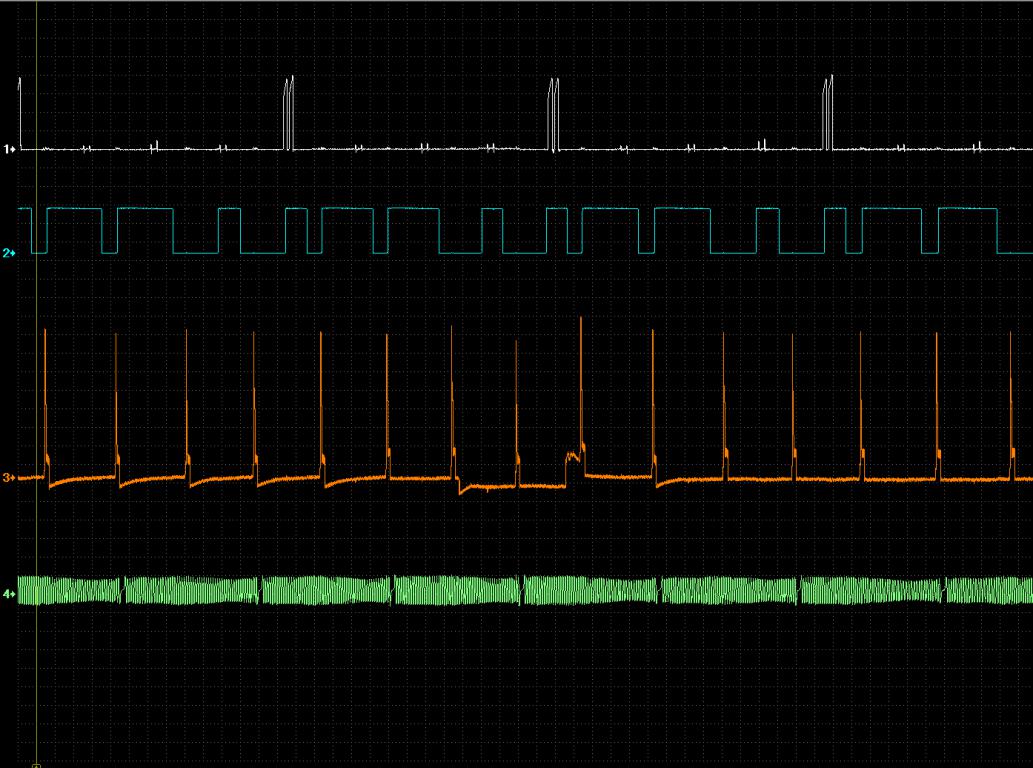The width and height of the screenshot is (1033, 768).
Task: Click the yellow time cursor handle at the bottom
Action: pyautogui.click(x=36, y=765)
